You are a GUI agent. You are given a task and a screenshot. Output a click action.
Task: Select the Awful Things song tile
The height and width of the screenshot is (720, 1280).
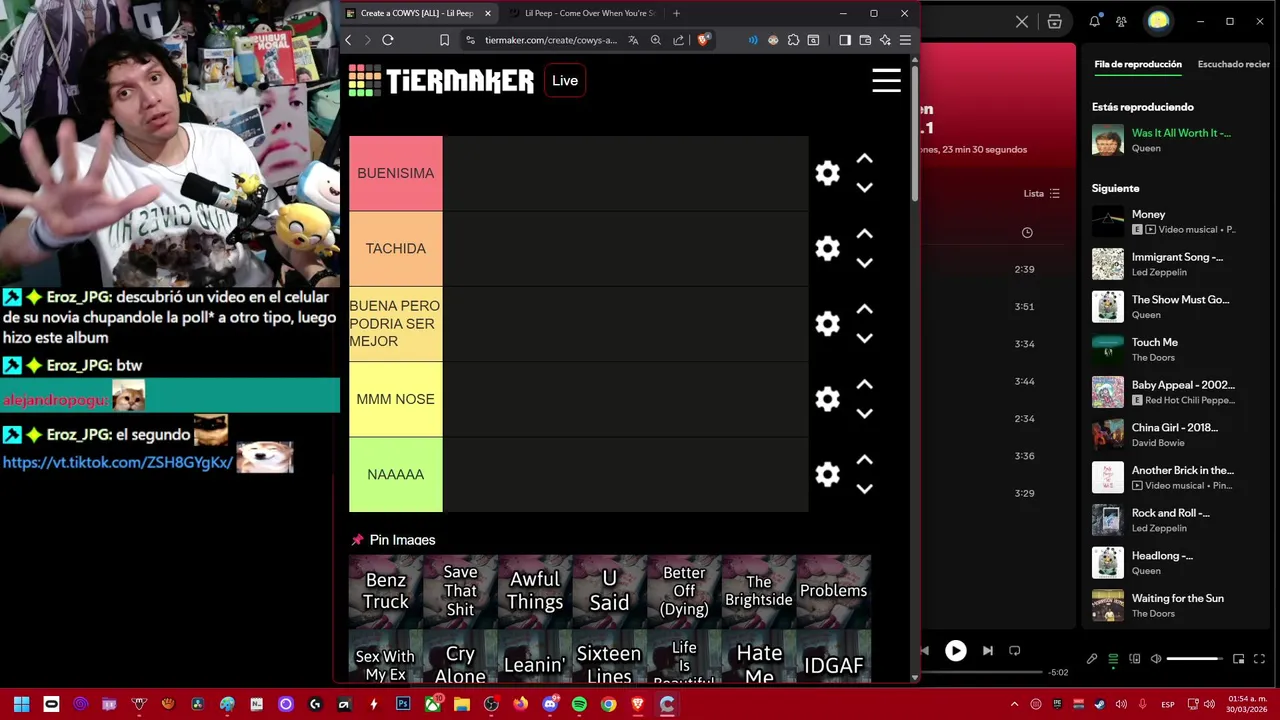(535, 590)
